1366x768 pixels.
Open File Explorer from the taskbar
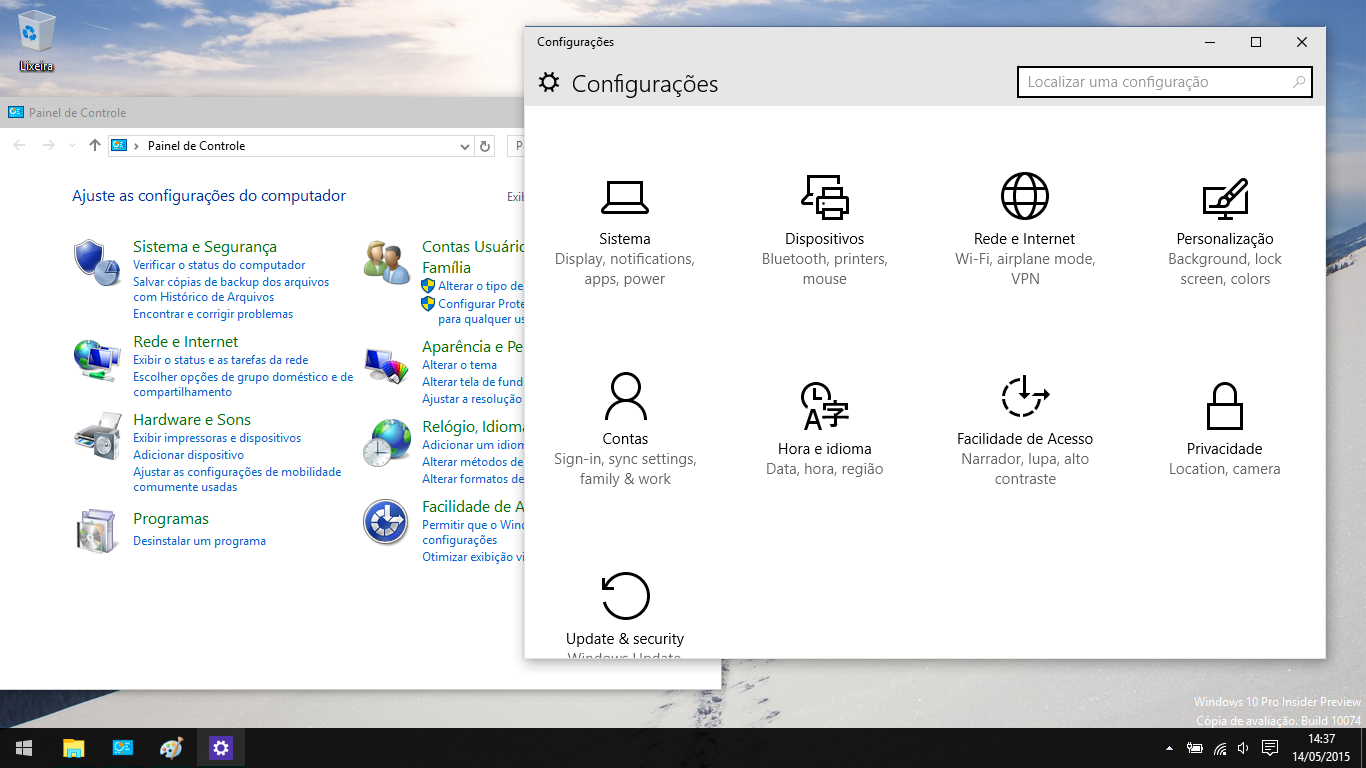point(73,748)
